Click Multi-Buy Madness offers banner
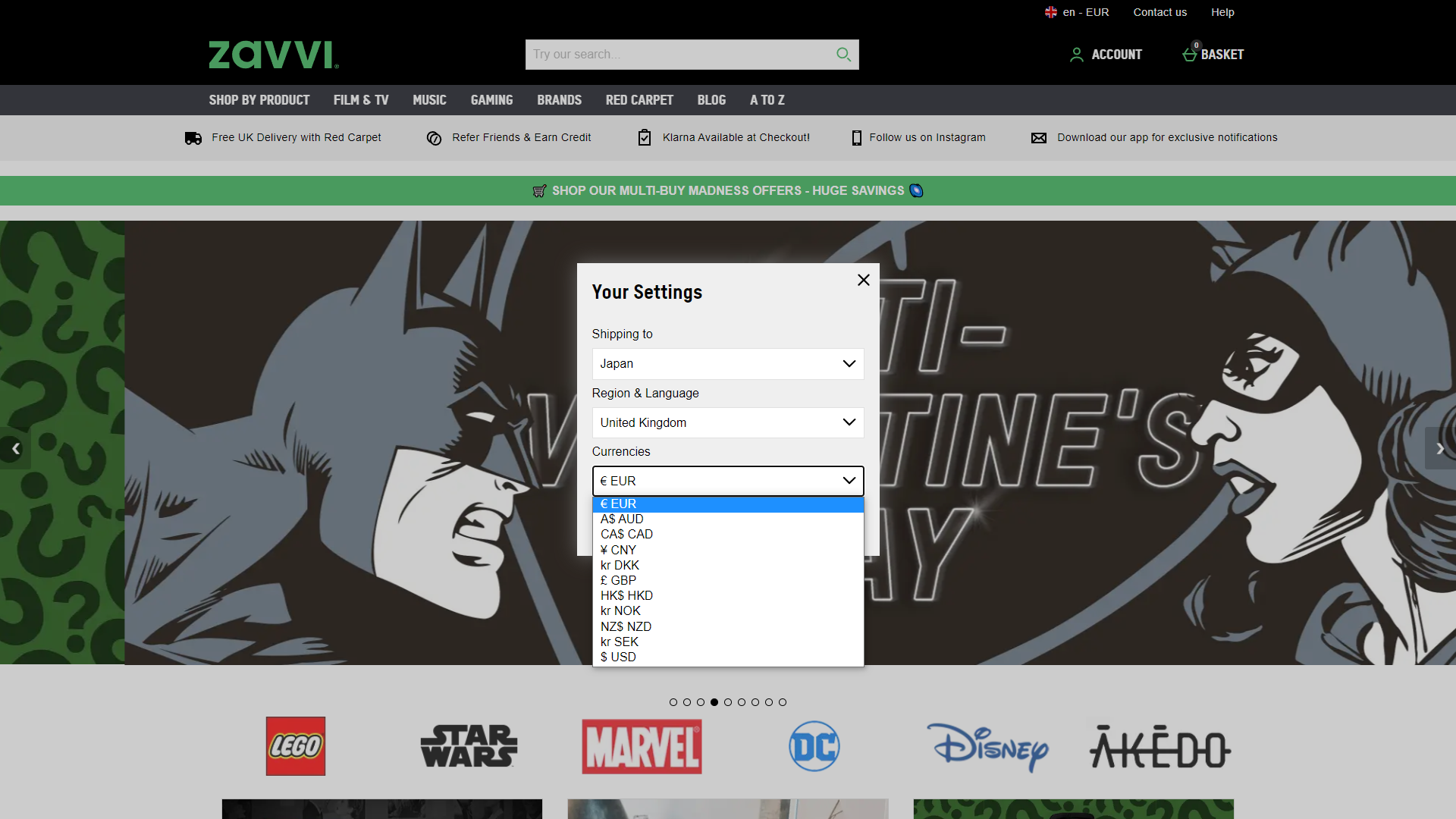1456x819 pixels. click(x=728, y=191)
